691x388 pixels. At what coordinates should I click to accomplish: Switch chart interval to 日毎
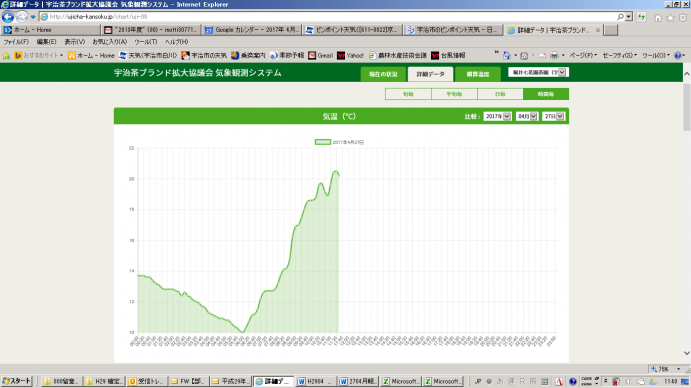(500, 94)
